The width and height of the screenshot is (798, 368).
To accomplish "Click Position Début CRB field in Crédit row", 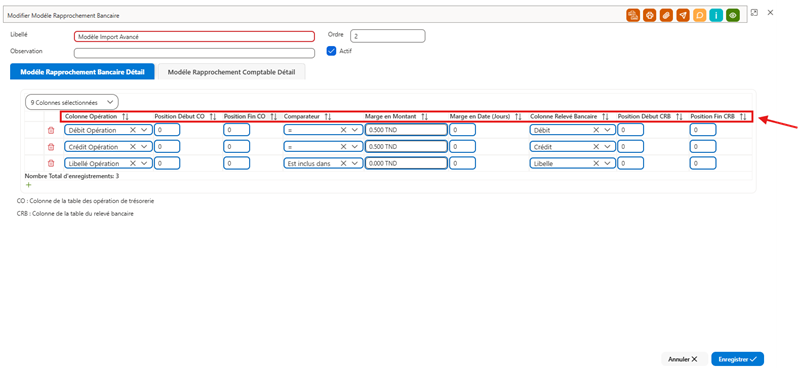I will (x=631, y=147).
